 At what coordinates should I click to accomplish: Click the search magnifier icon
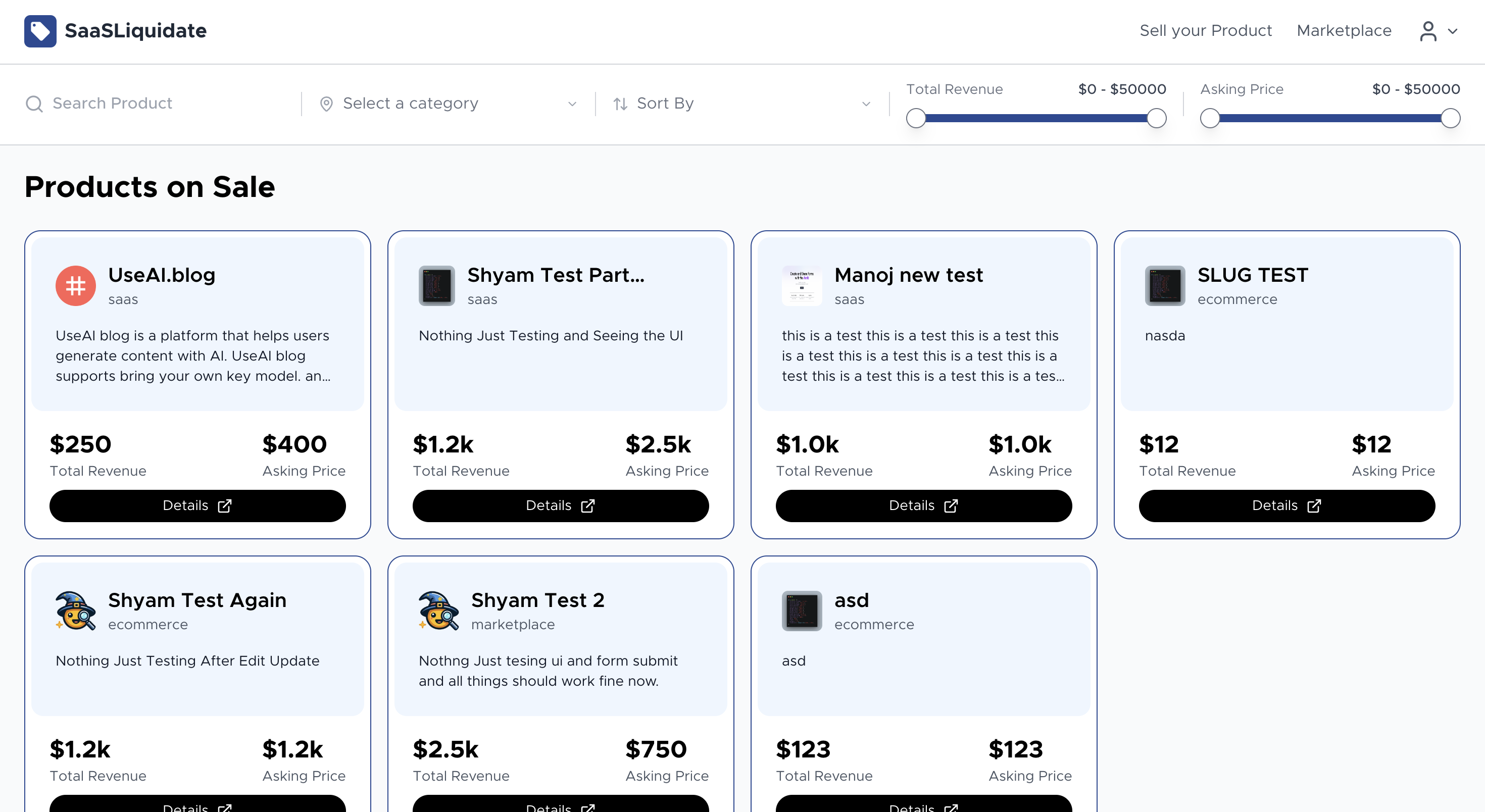tap(34, 104)
